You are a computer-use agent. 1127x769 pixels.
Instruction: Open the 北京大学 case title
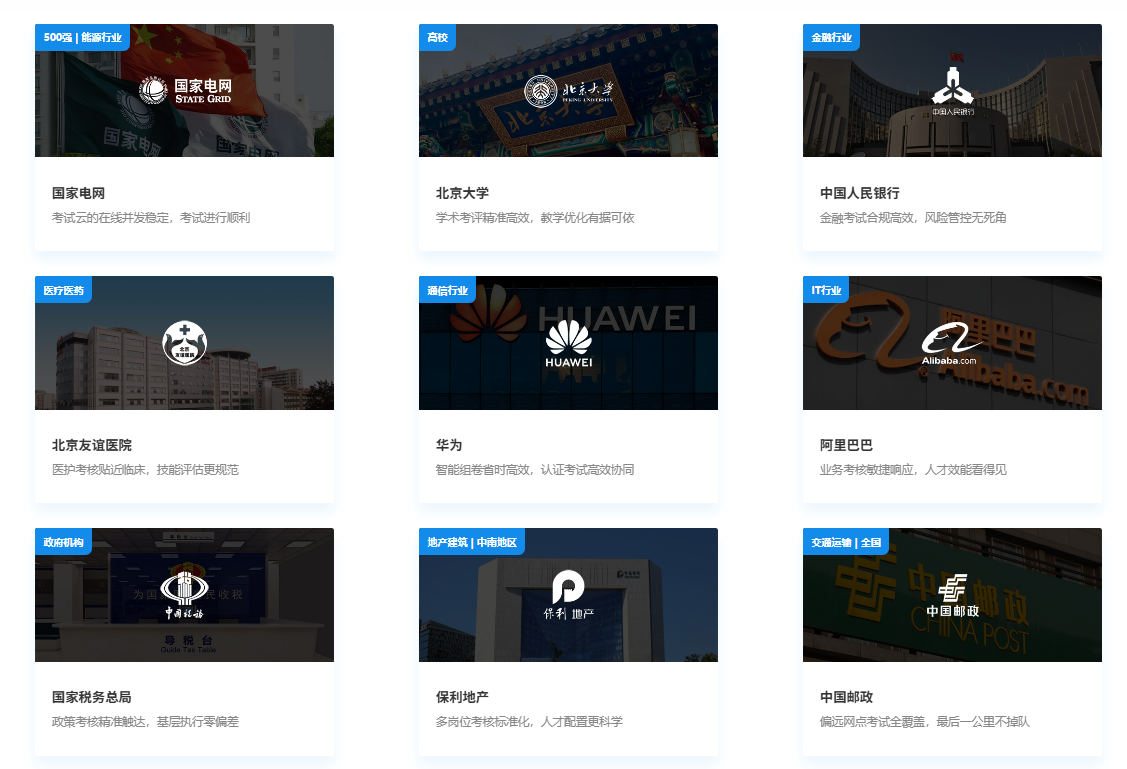click(x=462, y=193)
